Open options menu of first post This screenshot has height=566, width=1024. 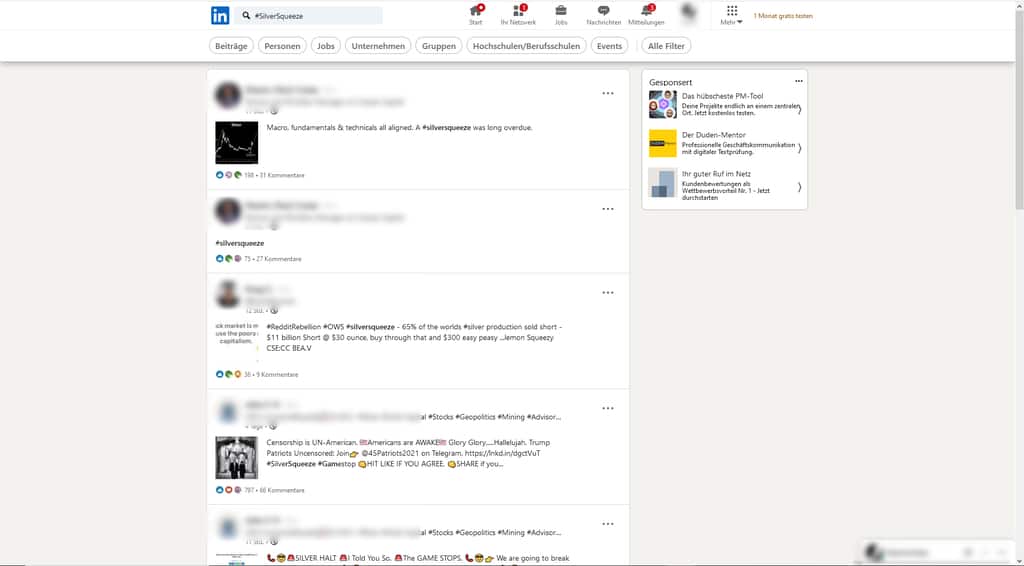coord(607,93)
